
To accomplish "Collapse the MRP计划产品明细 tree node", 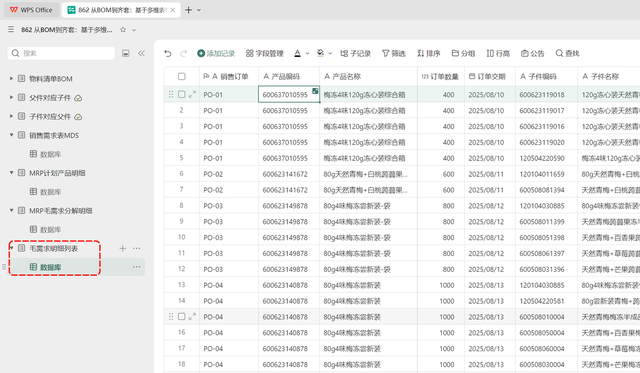I will click(x=11, y=173).
